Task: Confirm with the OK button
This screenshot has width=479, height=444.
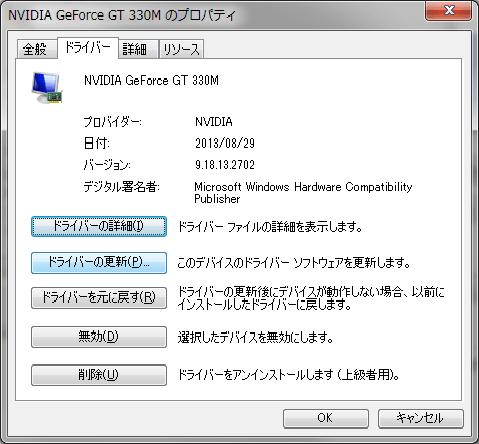Action: click(326, 418)
